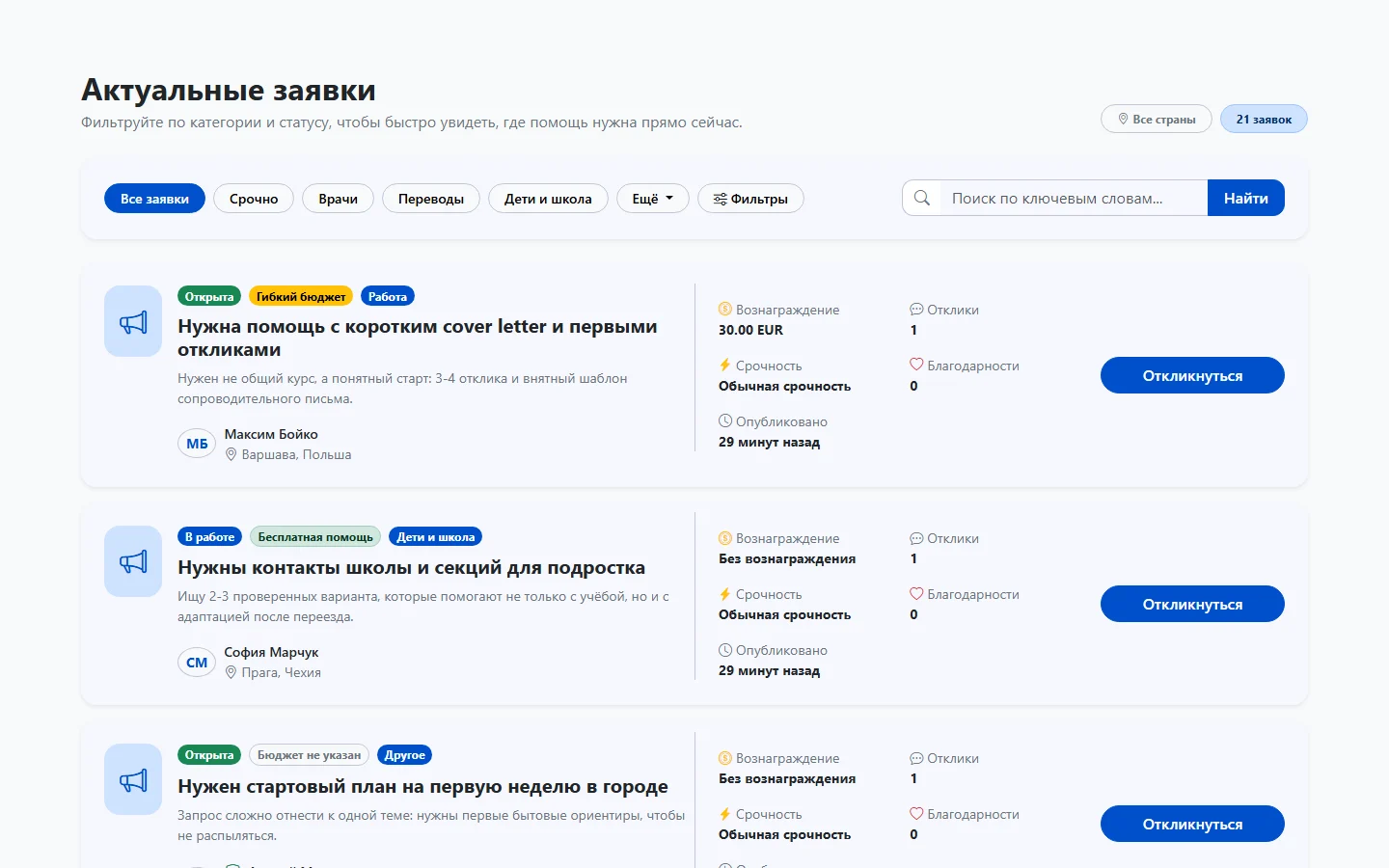The height and width of the screenshot is (868, 1389).
Task: Click the Прага, Чехия location text
Action: tap(281, 672)
